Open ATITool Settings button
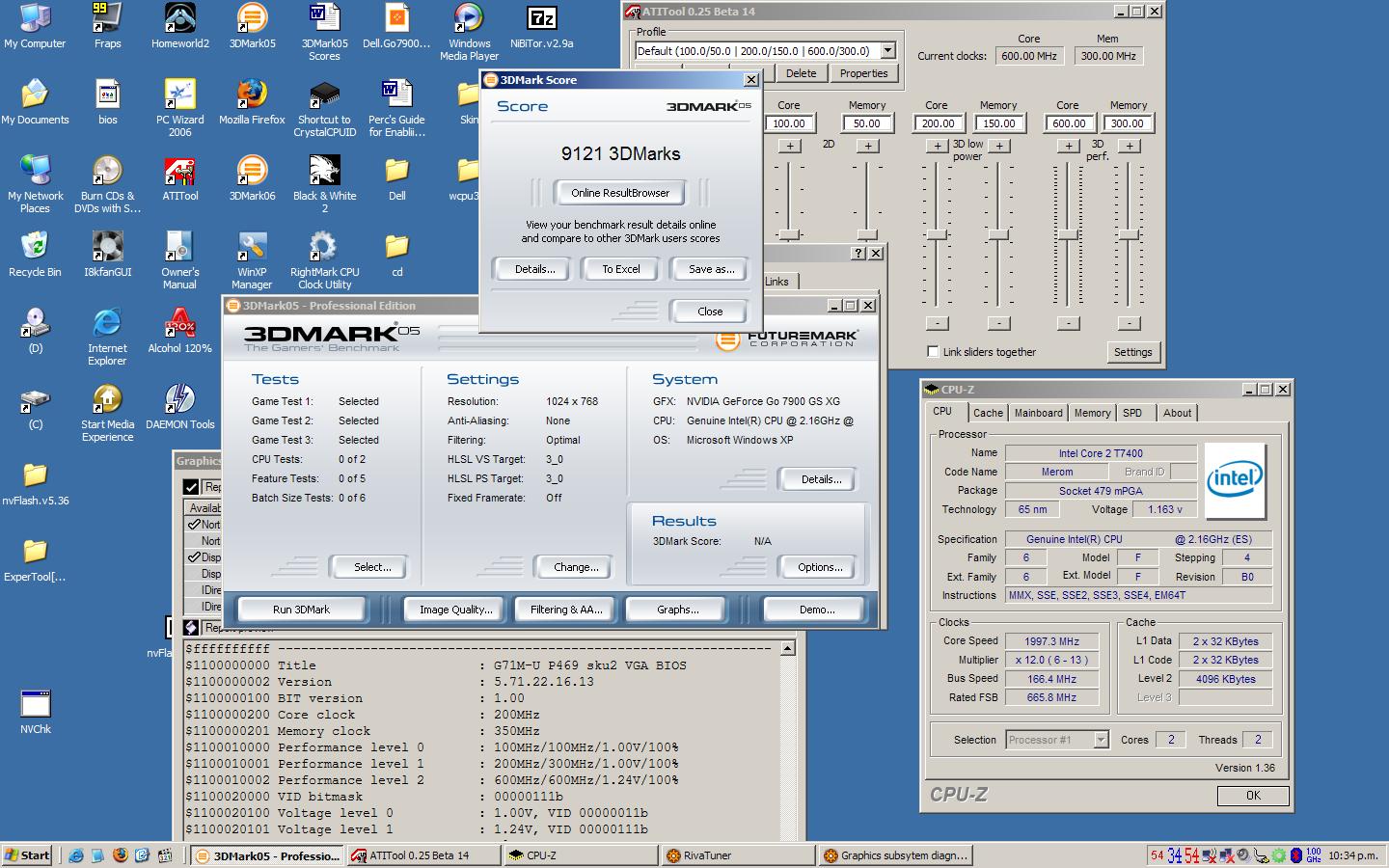Screen dimensions: 1389x868 point(1132,352)
